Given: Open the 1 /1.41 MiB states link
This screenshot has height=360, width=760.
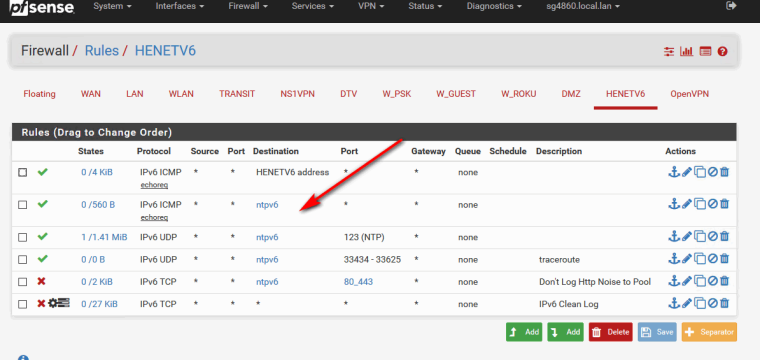Looking at the screenshot, I should (x=104, y=237).
